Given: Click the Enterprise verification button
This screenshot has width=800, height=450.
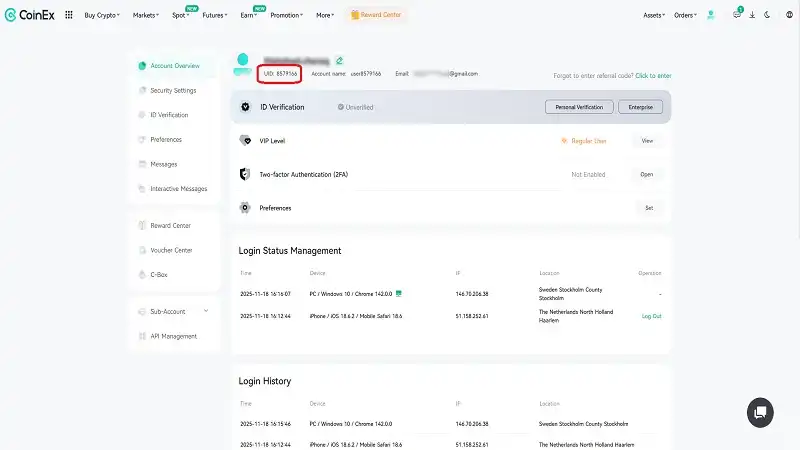Looking at the screenshot, I should pyautogui.click(x=640, y=107).
